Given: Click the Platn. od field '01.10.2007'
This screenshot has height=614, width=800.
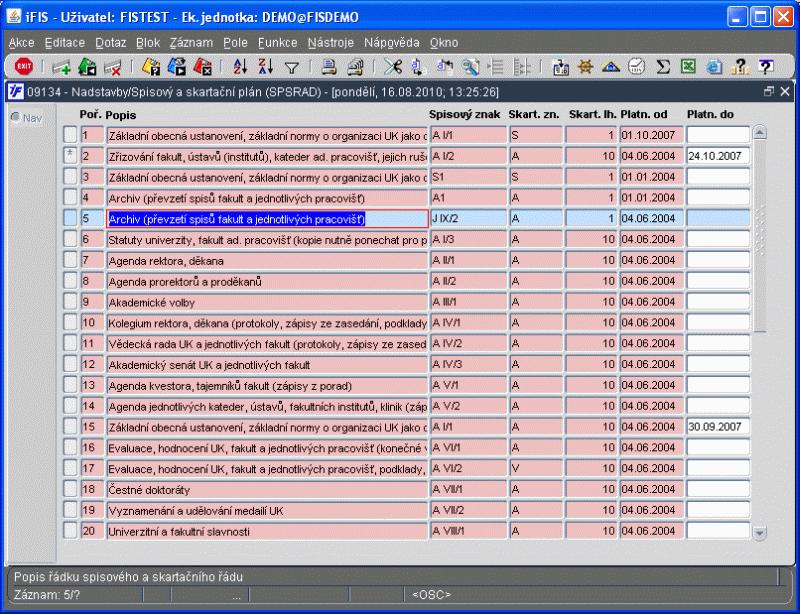Looking at the screenshot, I should [652, 135].
